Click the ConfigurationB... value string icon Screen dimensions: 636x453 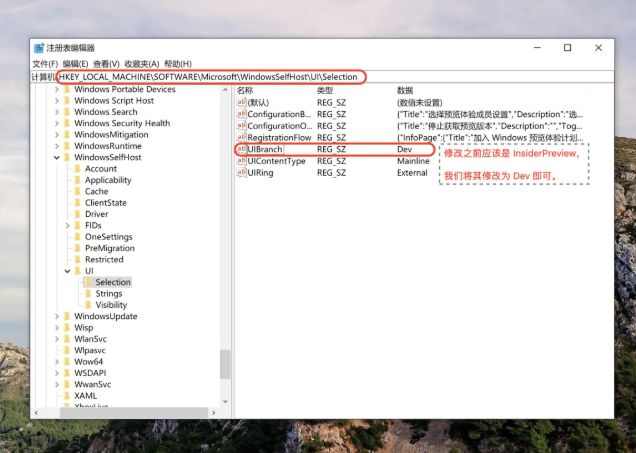(x=241, y=114)
